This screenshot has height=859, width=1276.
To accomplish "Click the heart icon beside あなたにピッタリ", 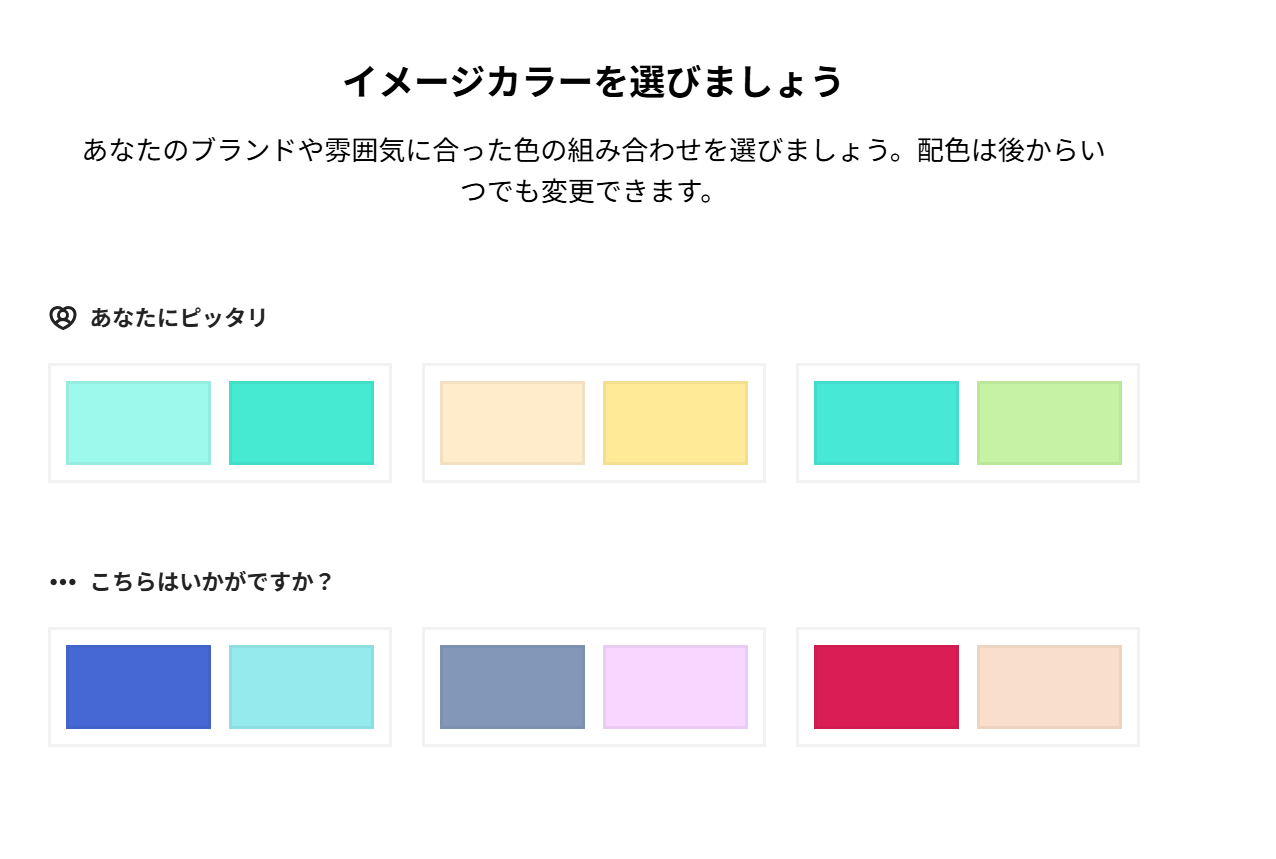I will pyautogui.click(x=63, y=318).
